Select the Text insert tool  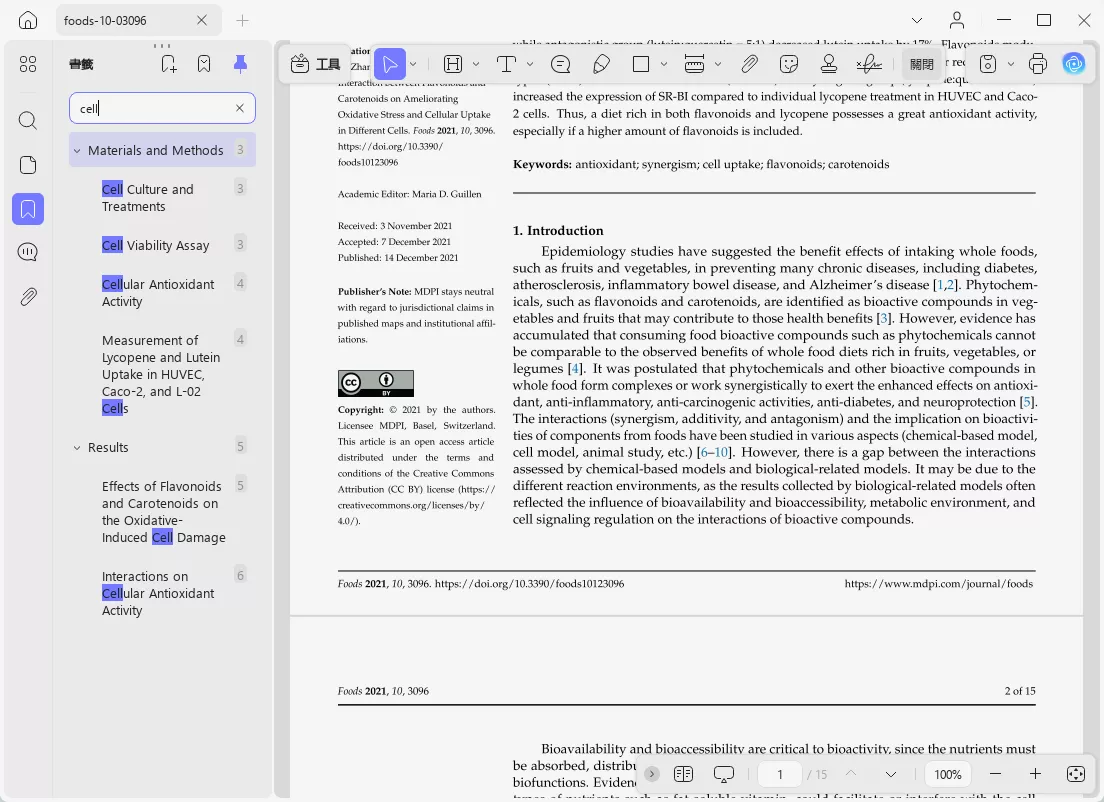point(506,64)
